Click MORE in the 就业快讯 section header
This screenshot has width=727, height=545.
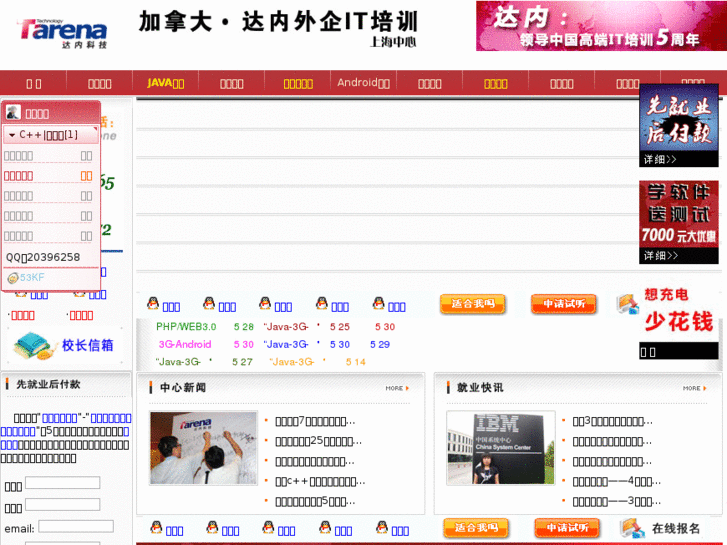coord(693,388)
